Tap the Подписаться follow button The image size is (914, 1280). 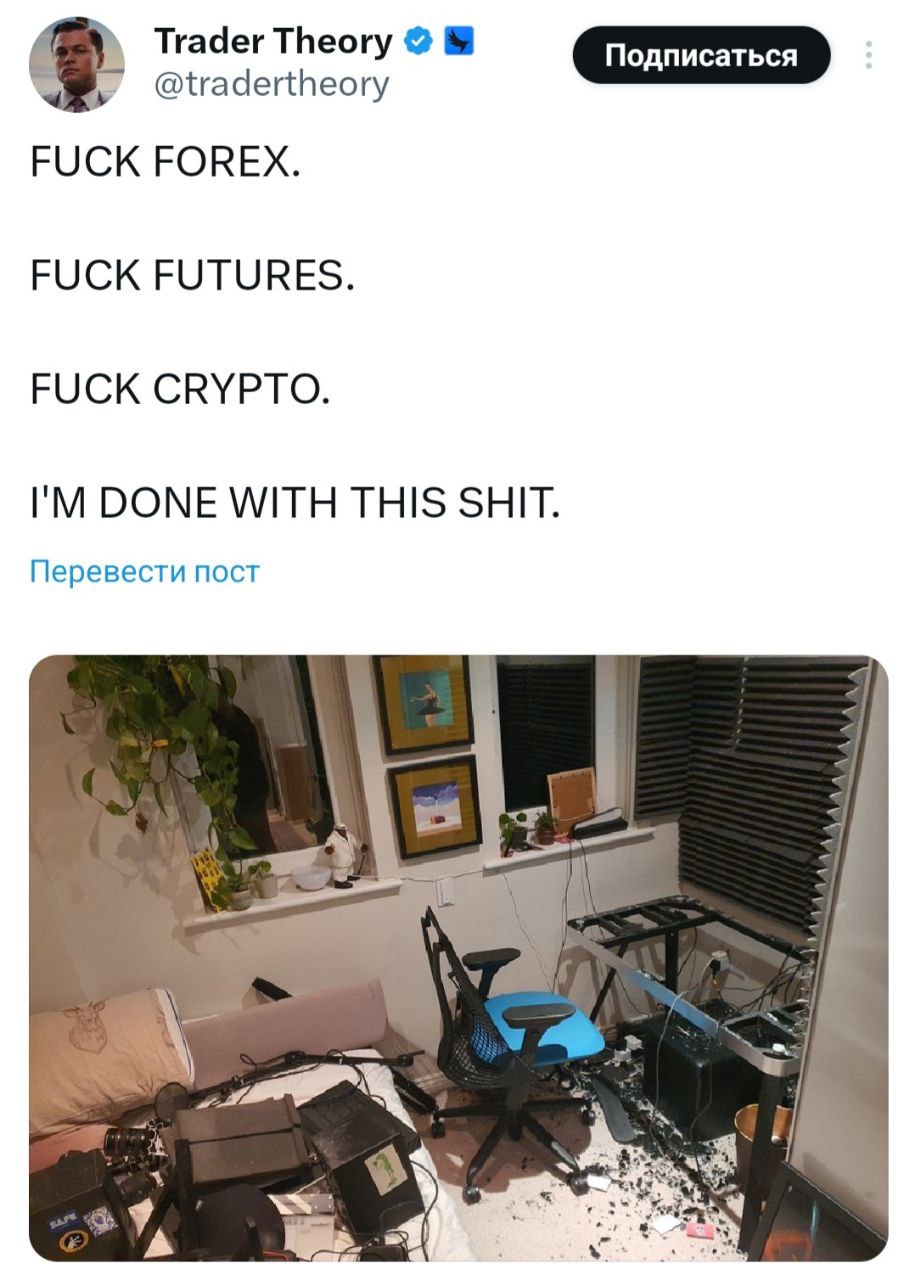701,55
